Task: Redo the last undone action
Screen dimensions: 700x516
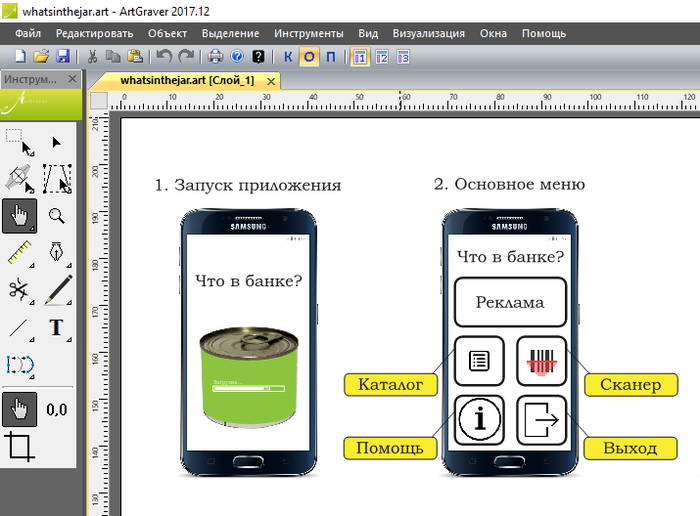Action: coord(186,57)
